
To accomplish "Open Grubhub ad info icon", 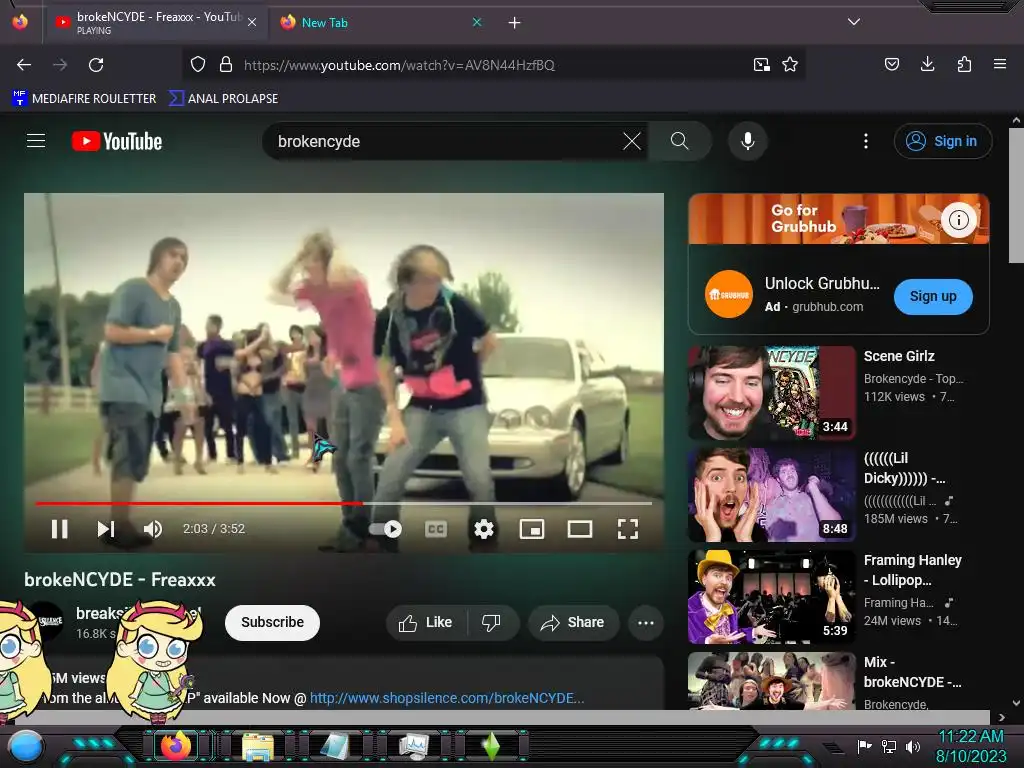I will [x=958, y=220].
